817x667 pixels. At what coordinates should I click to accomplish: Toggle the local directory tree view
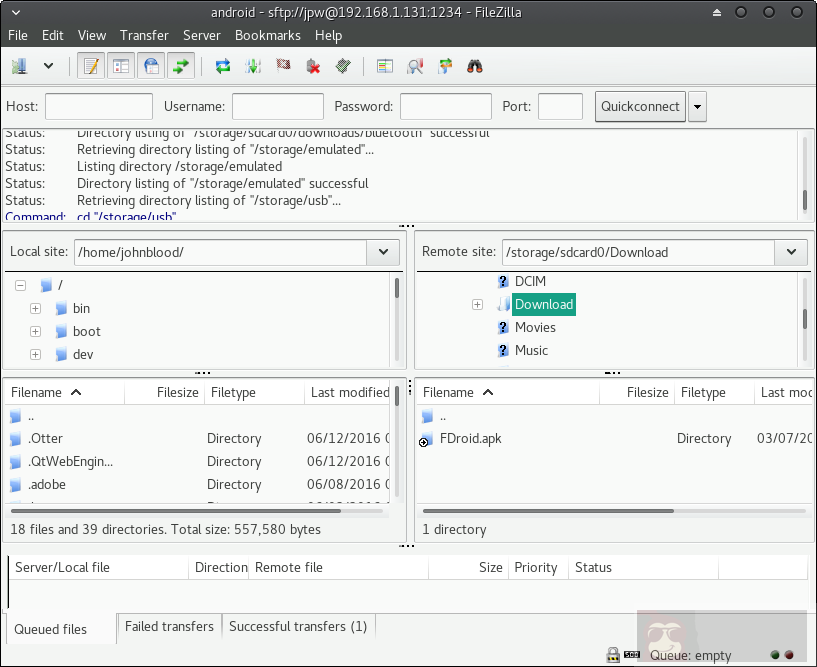[x=122, y=66]
